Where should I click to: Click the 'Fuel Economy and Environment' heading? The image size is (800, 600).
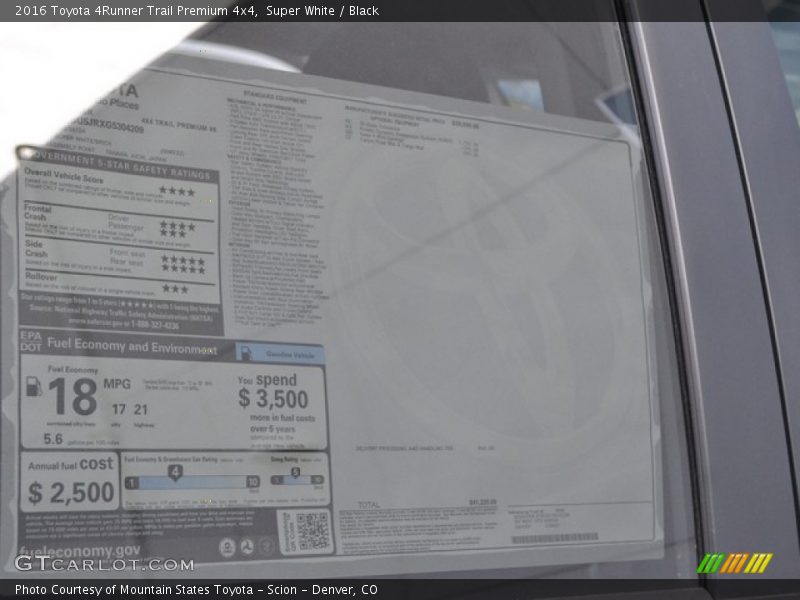tap(132, 346)
